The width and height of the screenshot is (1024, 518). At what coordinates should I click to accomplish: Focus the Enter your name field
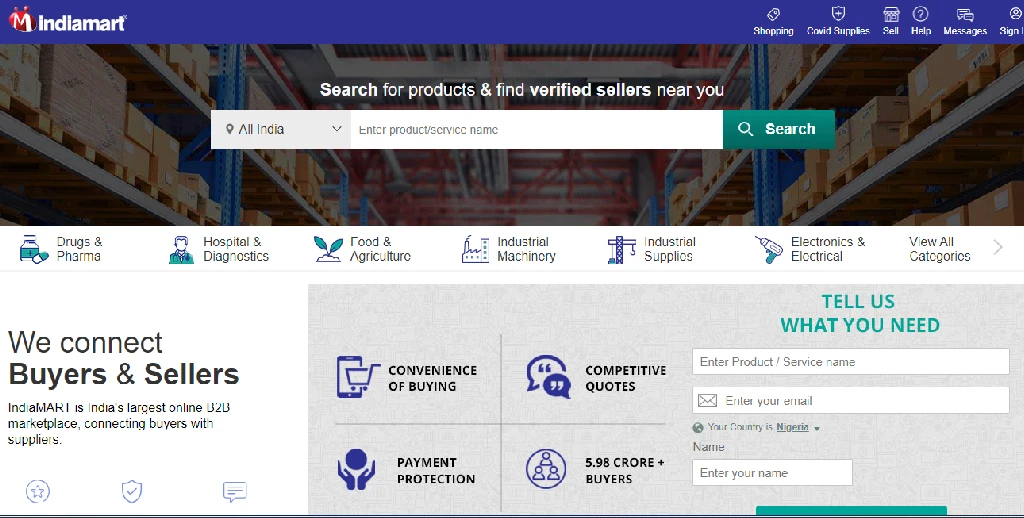[x=772, y=472]
